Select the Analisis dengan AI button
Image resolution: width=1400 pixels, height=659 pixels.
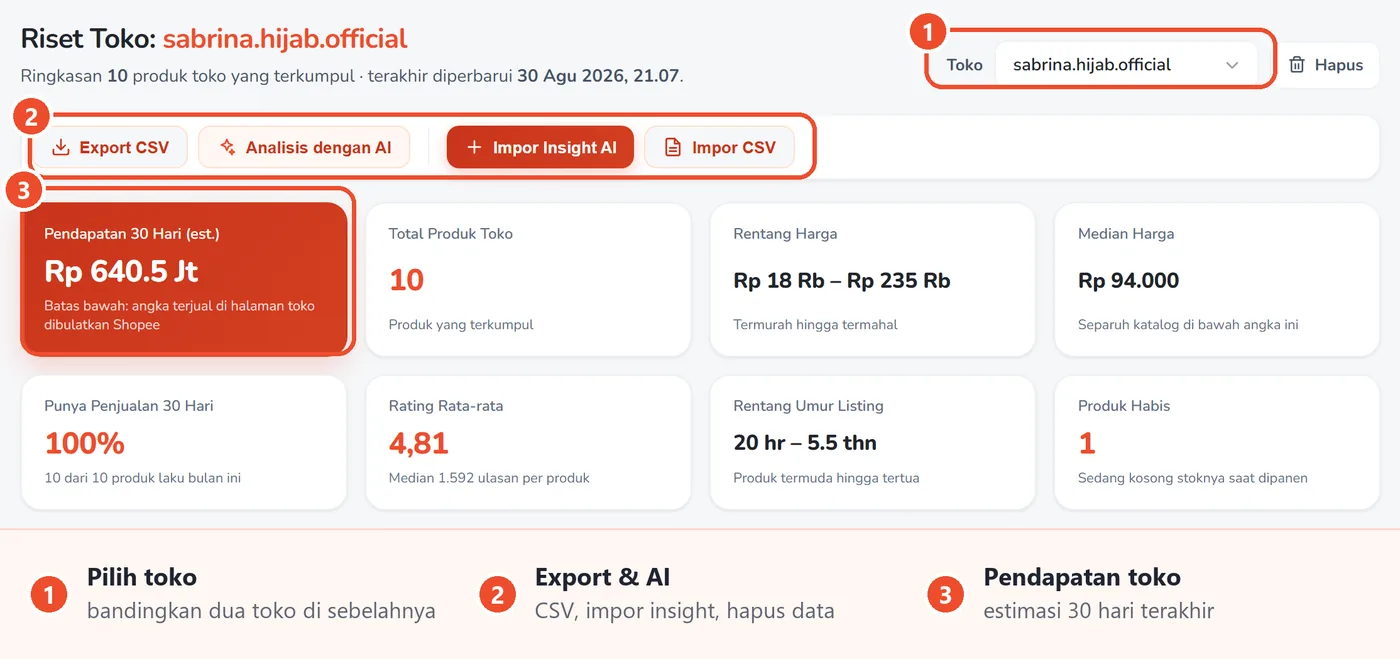[304, 147]
